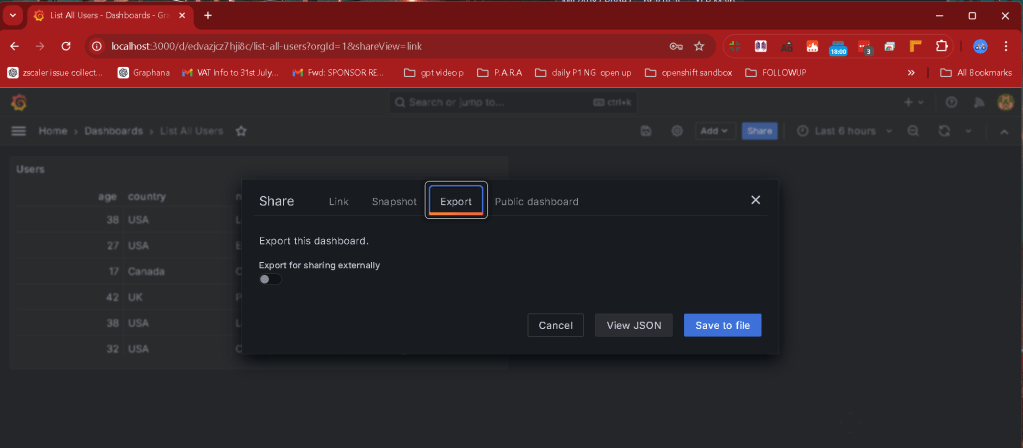Click the blue Share button
Screen dimensions: 1023x448
(x=759, y=131)
